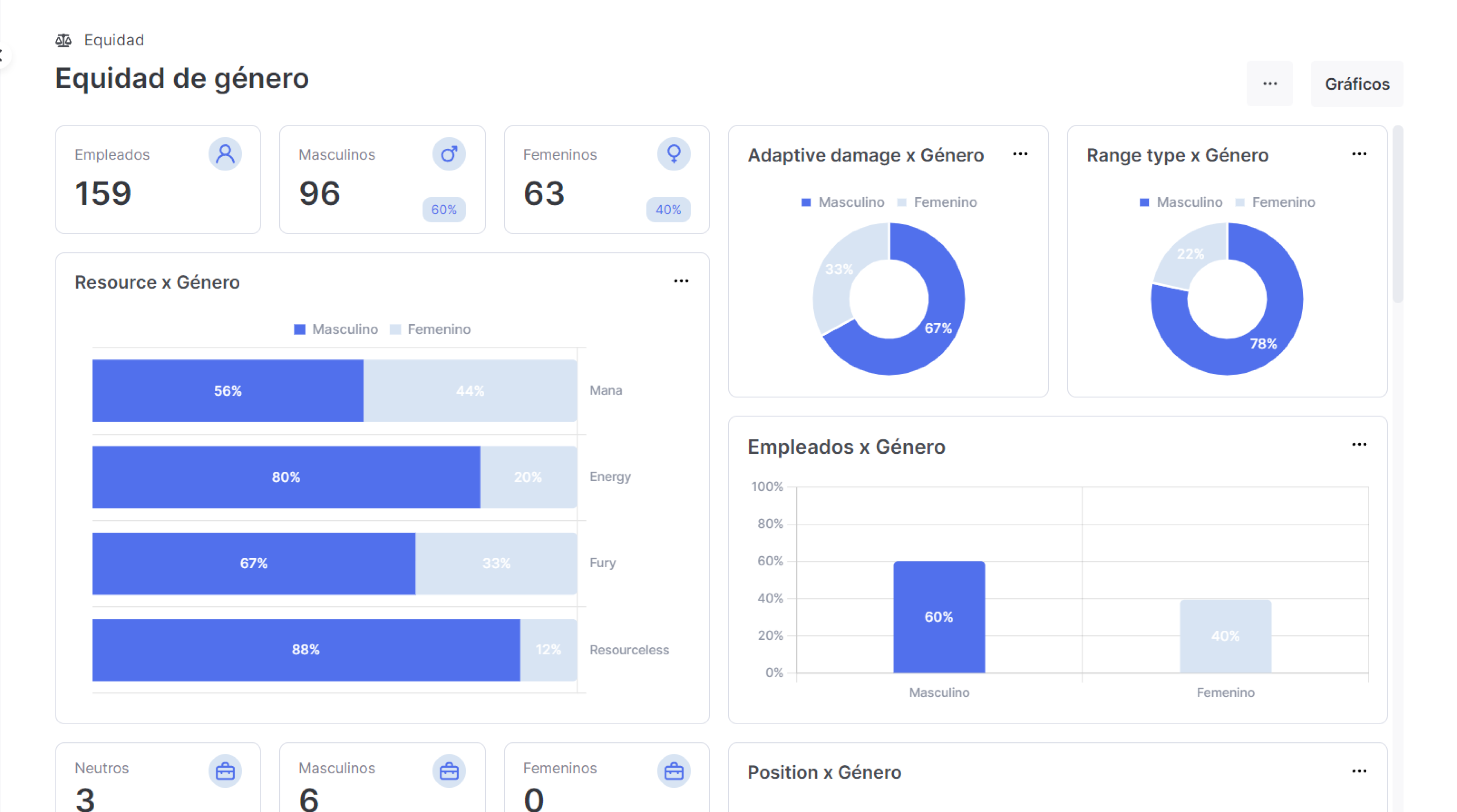Click the Empleados person icon

pos(225,154)
